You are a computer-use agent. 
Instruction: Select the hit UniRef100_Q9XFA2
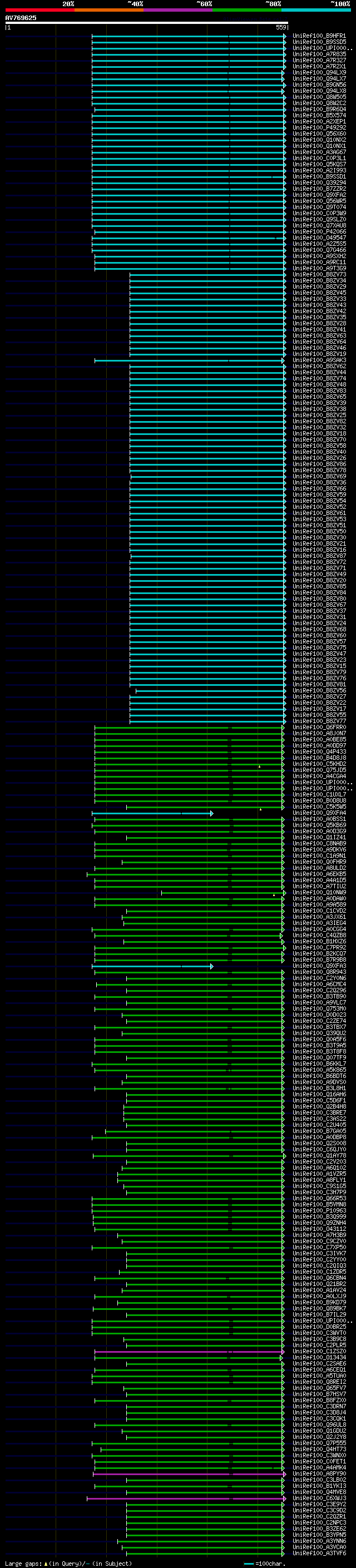click(x=319, y=195)
